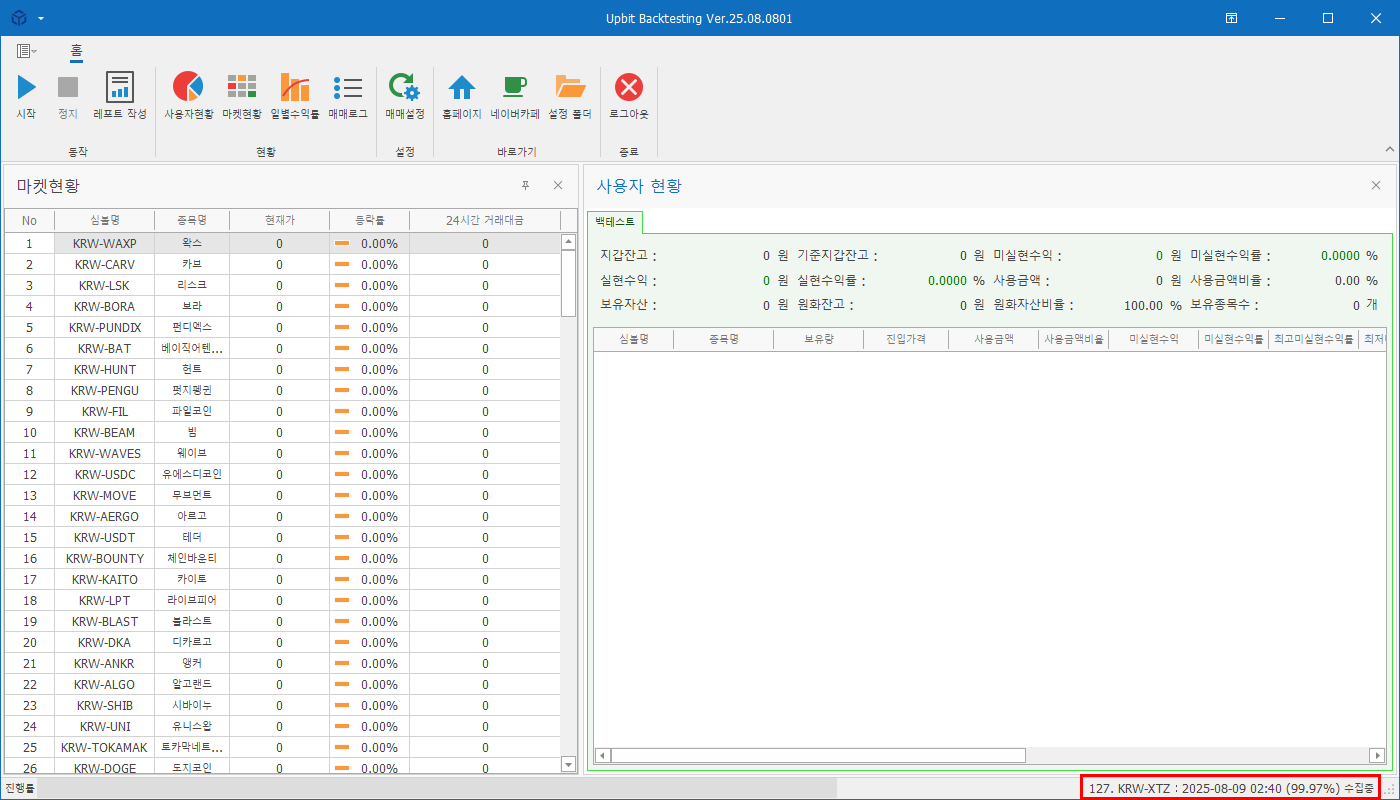Select the KRW-HUNT symbol cell
This screenshot has height=800, width=1400.
(x=105, y=369)
